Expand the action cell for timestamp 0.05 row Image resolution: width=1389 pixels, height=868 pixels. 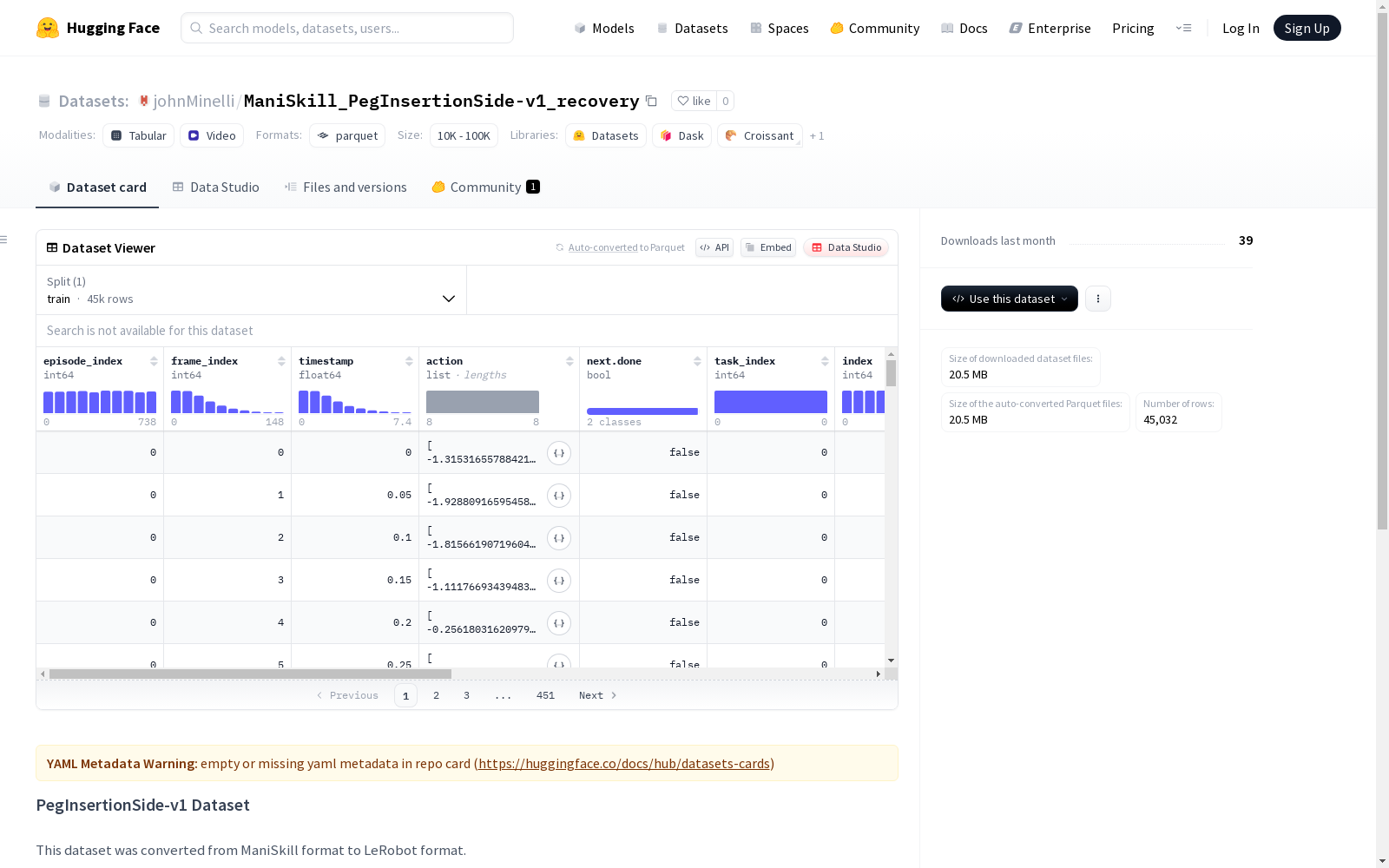click(x=559, y=496)
